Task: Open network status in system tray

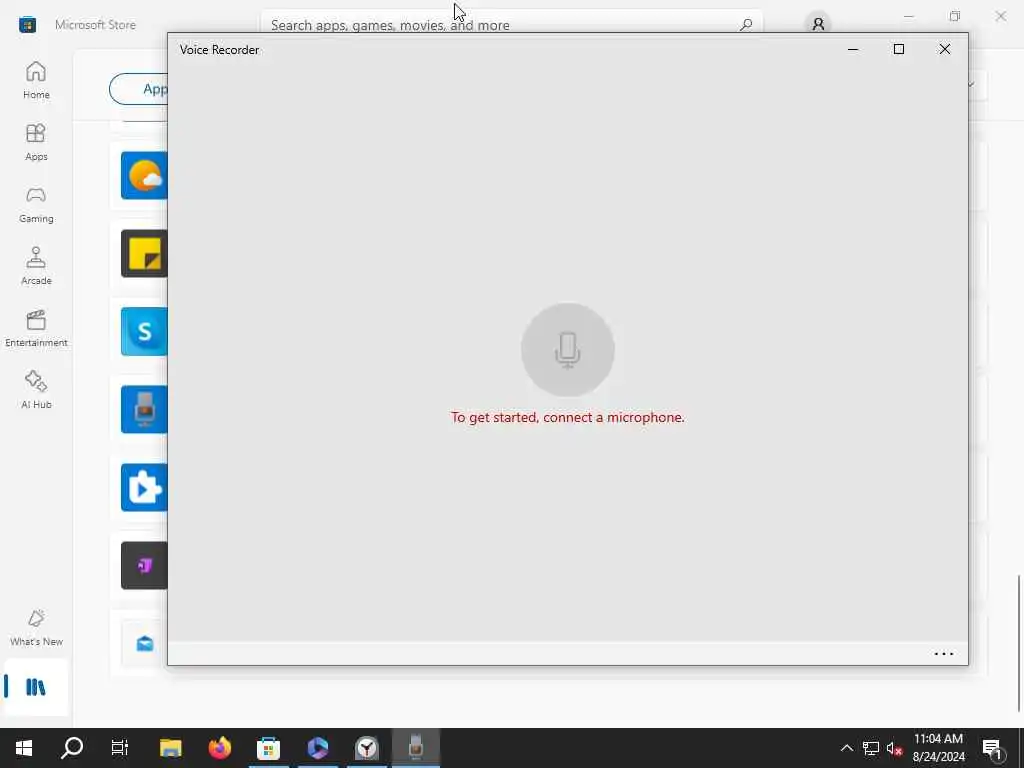Action: 871,748
